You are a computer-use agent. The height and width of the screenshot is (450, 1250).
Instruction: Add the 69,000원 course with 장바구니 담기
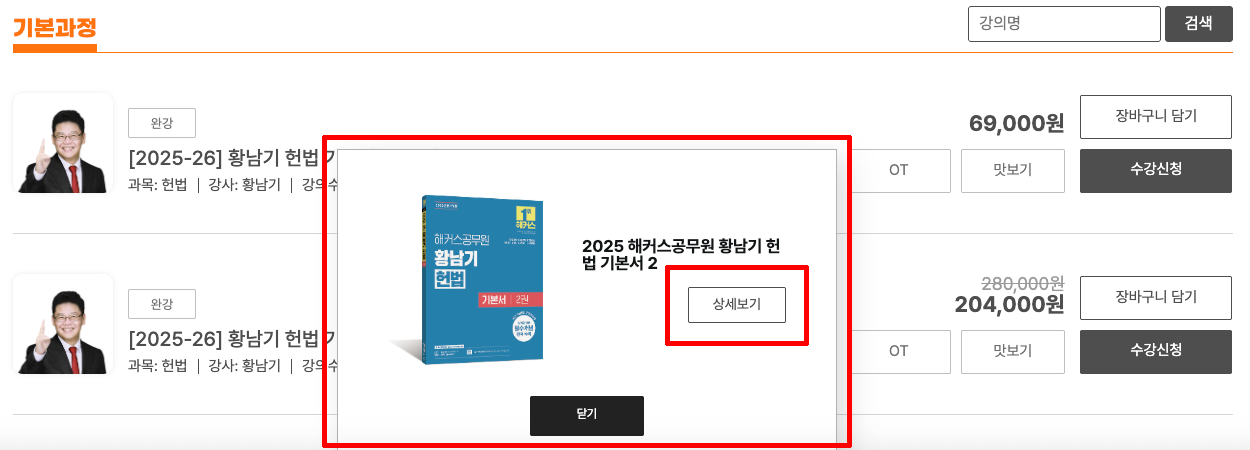(x=1156, y=116)
